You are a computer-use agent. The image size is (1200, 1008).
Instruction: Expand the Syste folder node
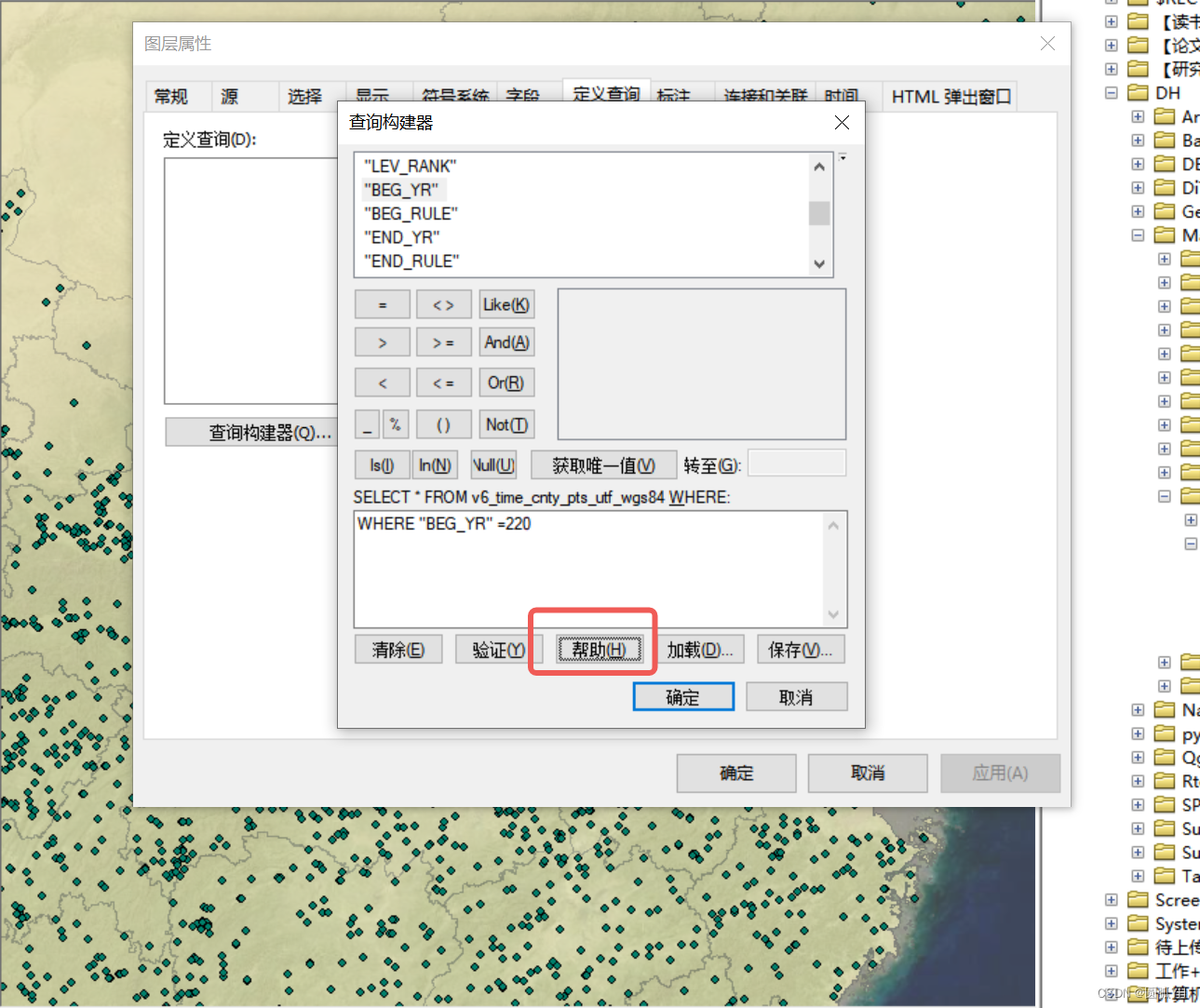pos(1112,924)
